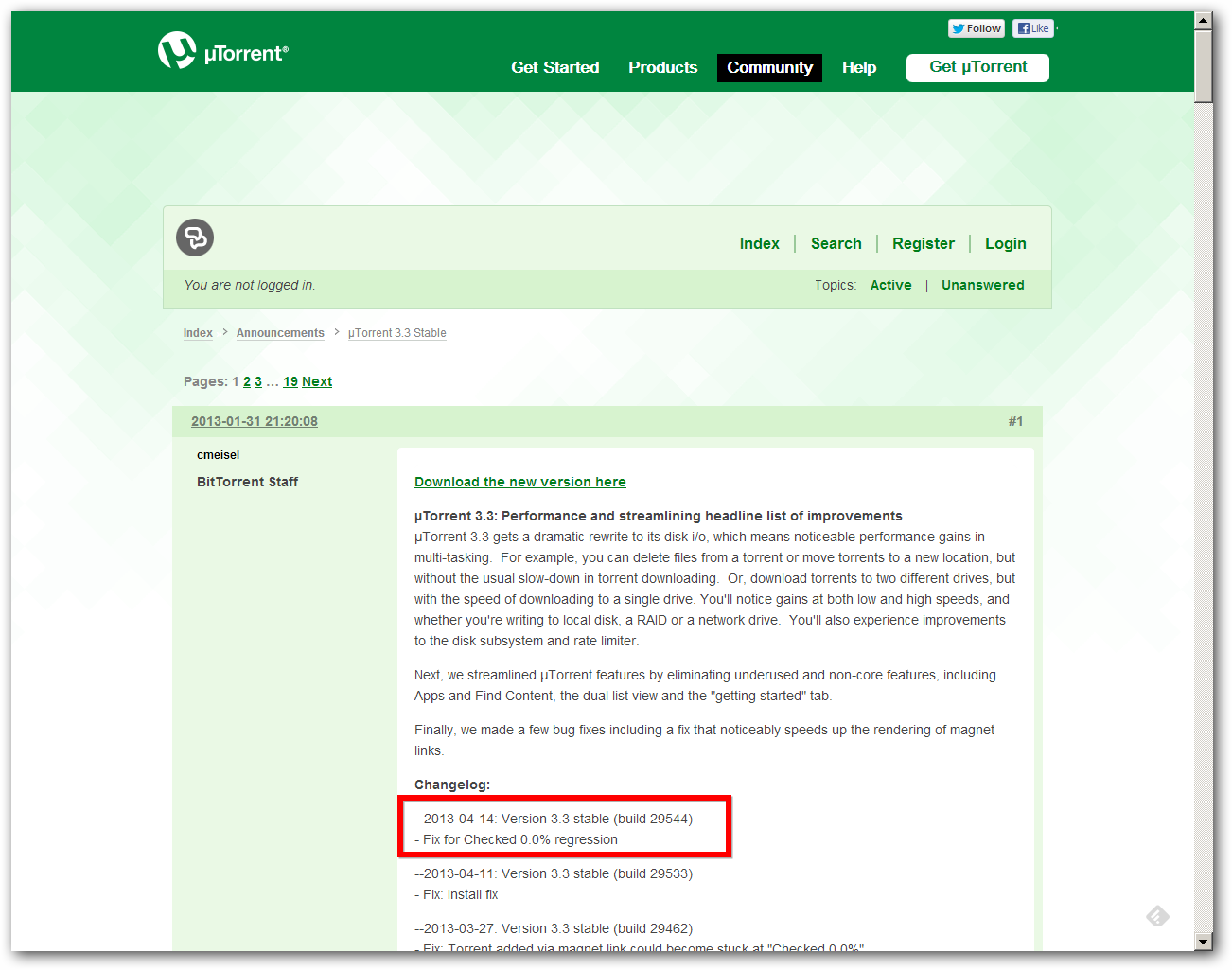Go to page 19 of thread
The height and width of the screenshot is (970, 1232).
(290, 381)
